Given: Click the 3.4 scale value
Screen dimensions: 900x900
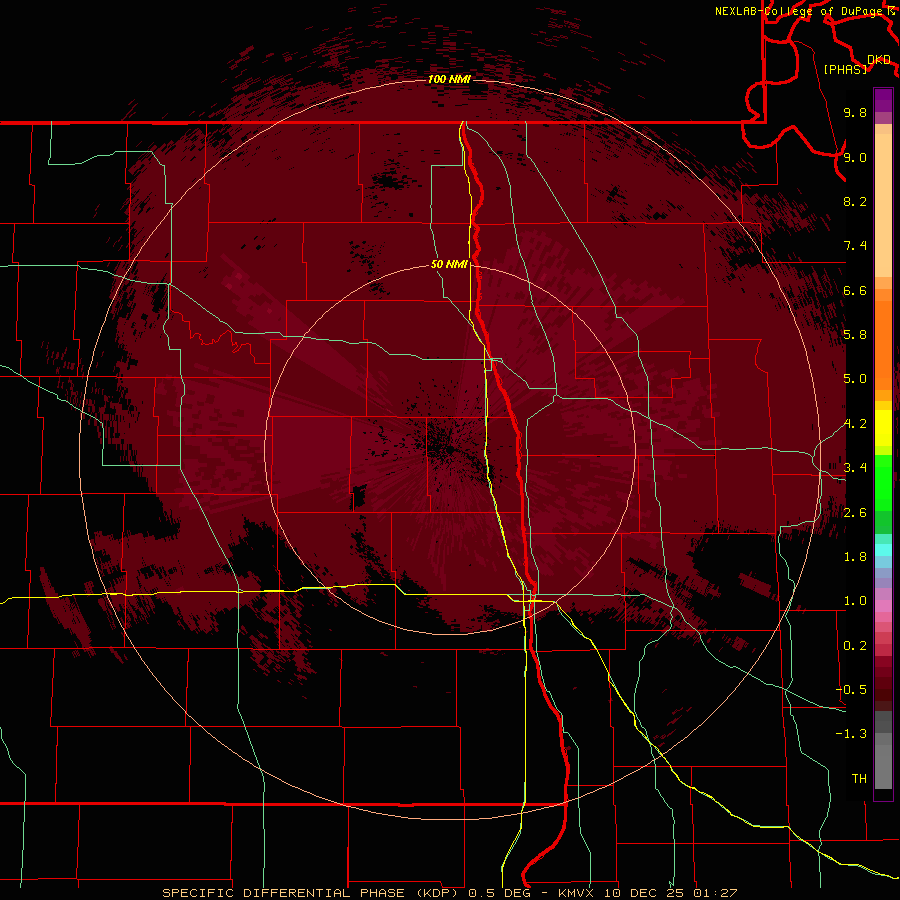Looking at the screenshot, I should click(x=855, y=468).
